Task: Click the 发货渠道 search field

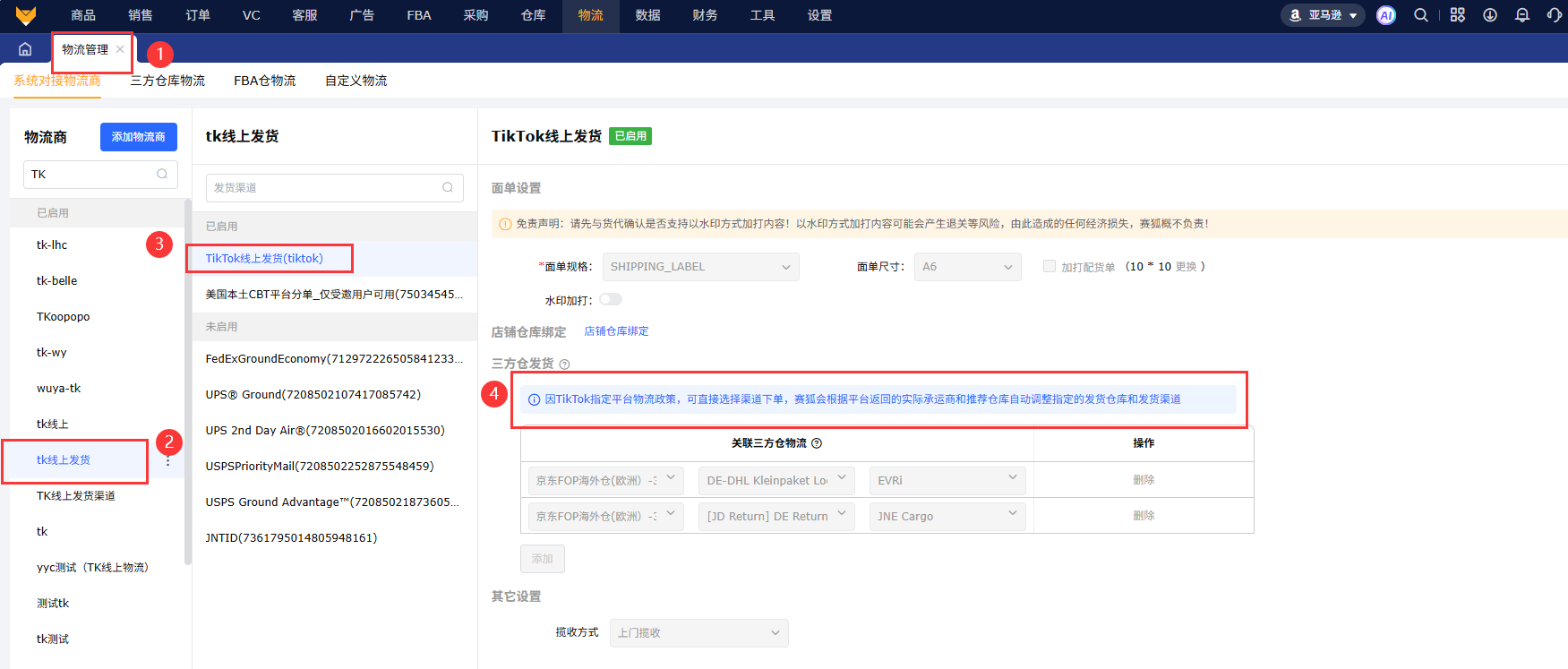Action: [327, 188]
